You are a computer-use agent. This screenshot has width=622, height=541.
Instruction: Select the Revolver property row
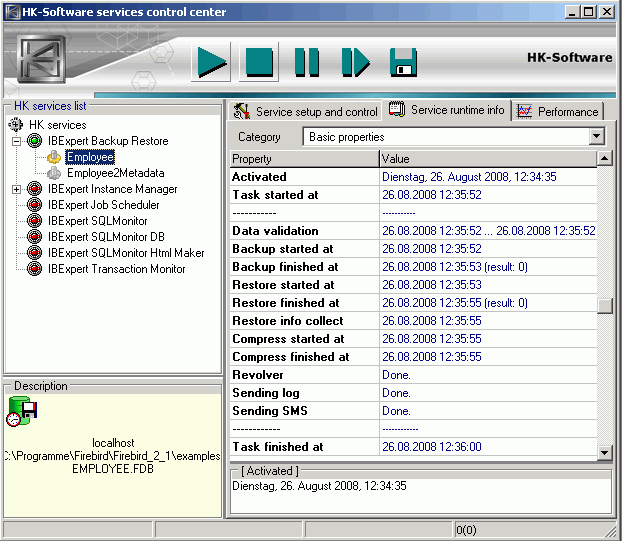click(413, 375)
